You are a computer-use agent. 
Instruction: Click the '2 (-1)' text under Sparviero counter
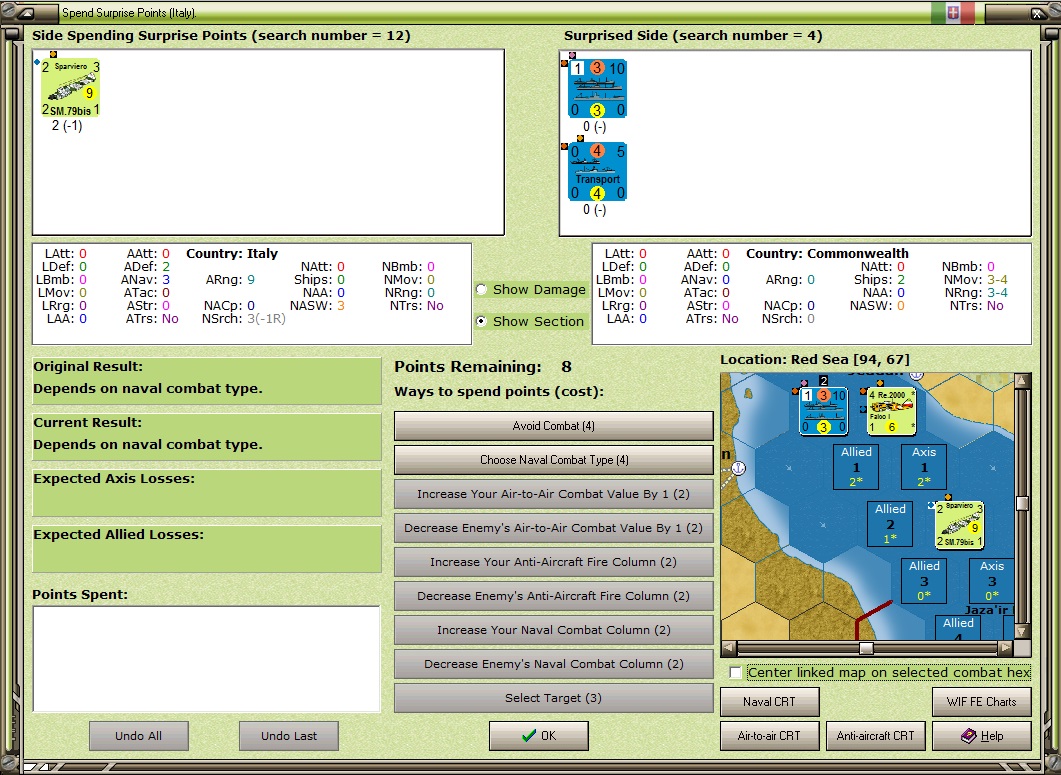67,126
